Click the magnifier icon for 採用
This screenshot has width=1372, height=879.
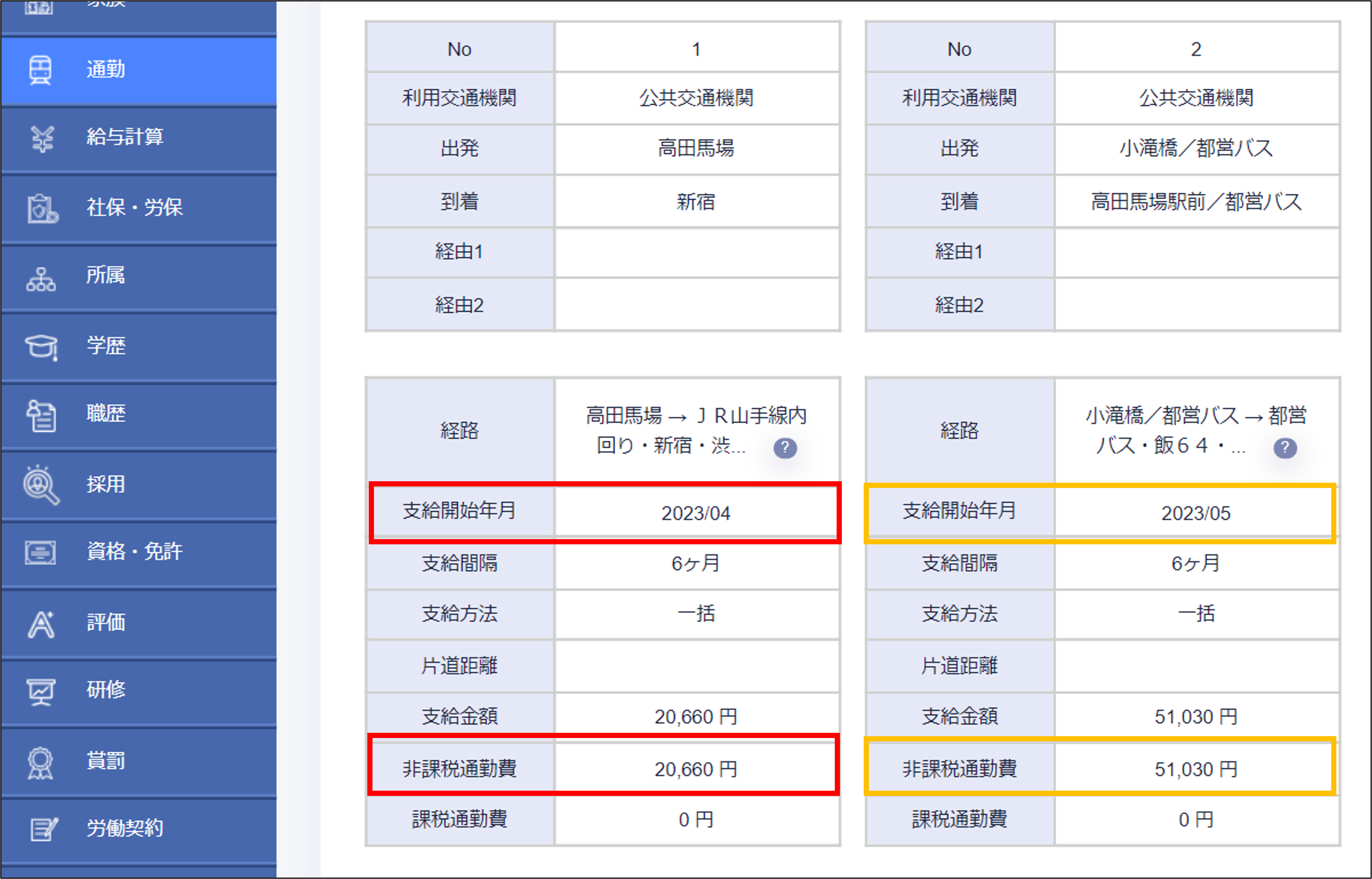[40, 485]
